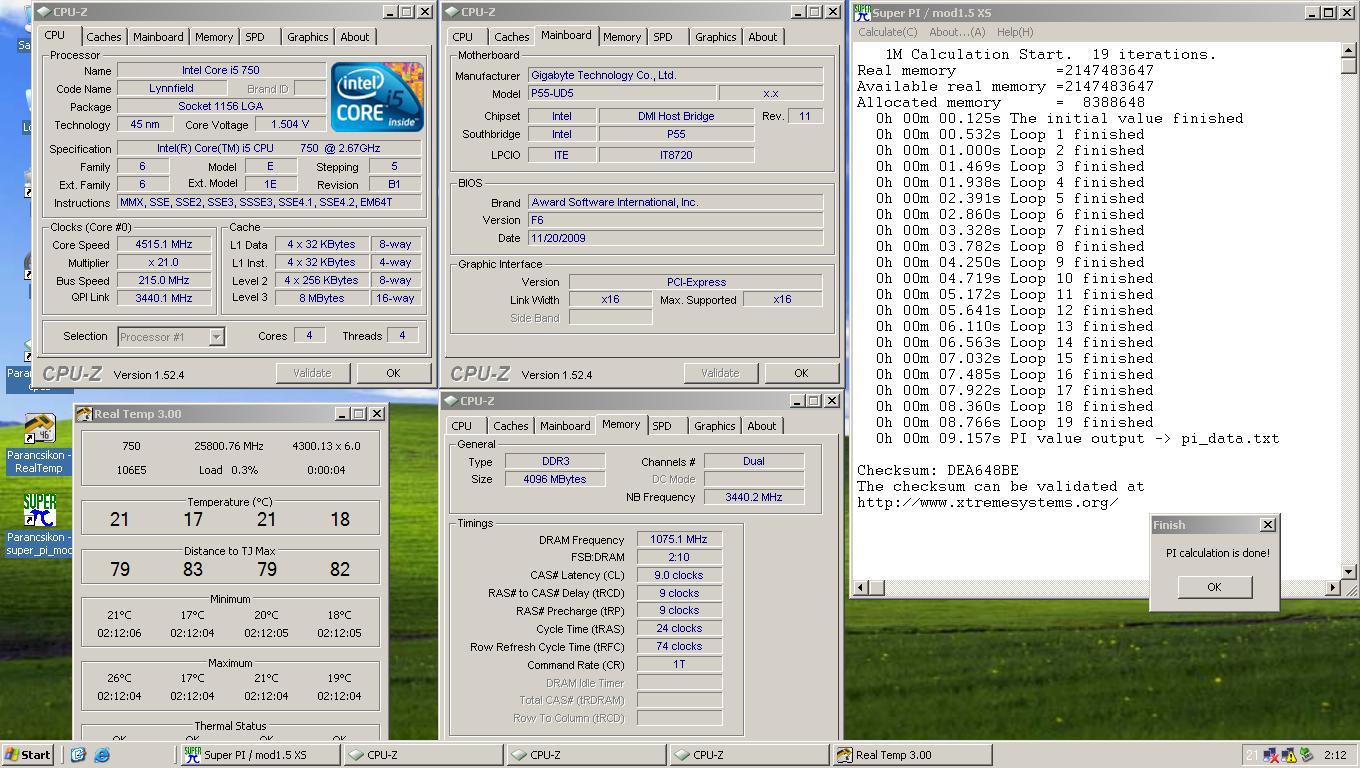Click the title icon of the CPU-Z Mainboard window
Screen dimensions: 1360x768
452,12
